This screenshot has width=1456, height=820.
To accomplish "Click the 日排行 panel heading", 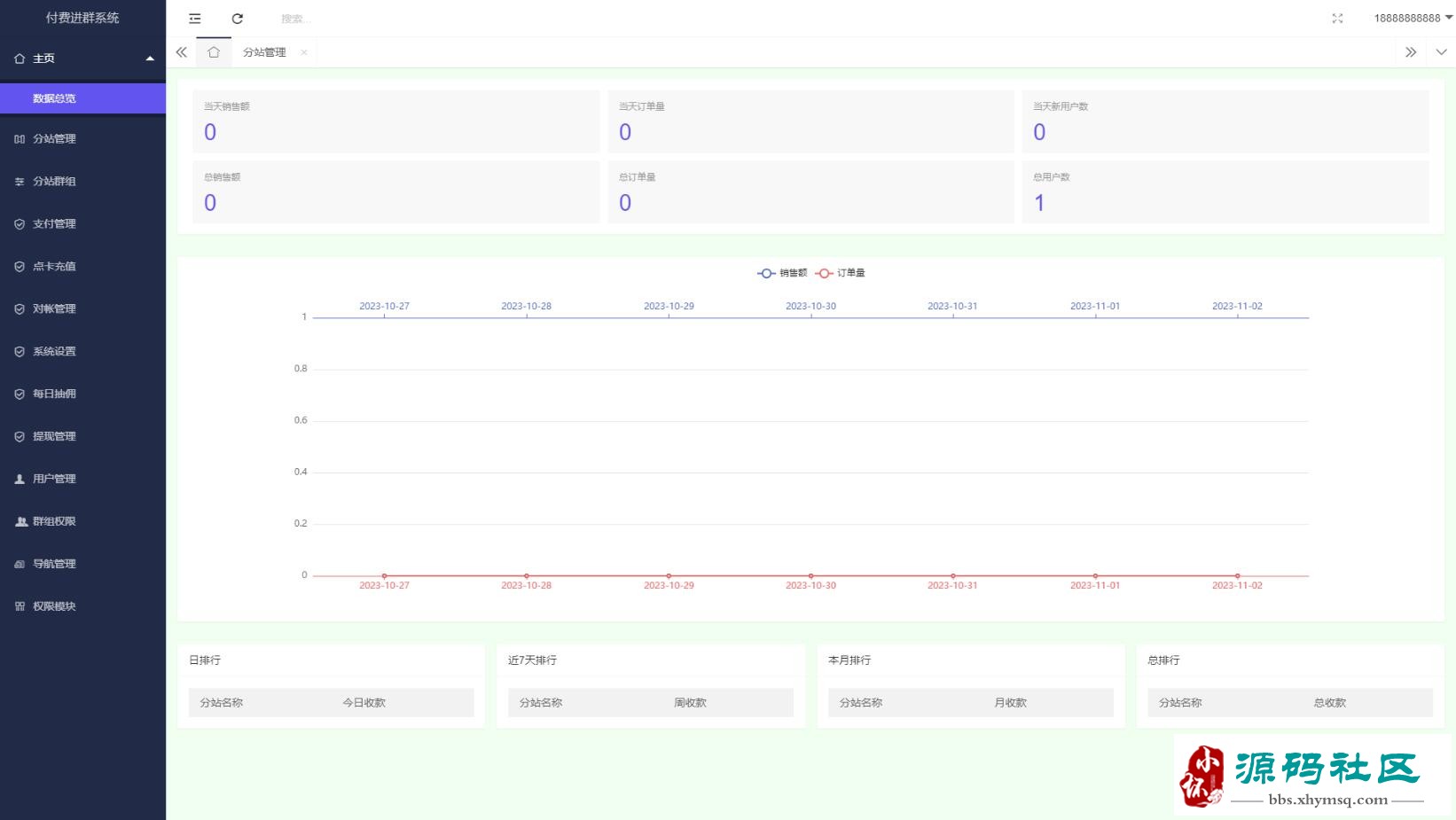I will [205, 660].
